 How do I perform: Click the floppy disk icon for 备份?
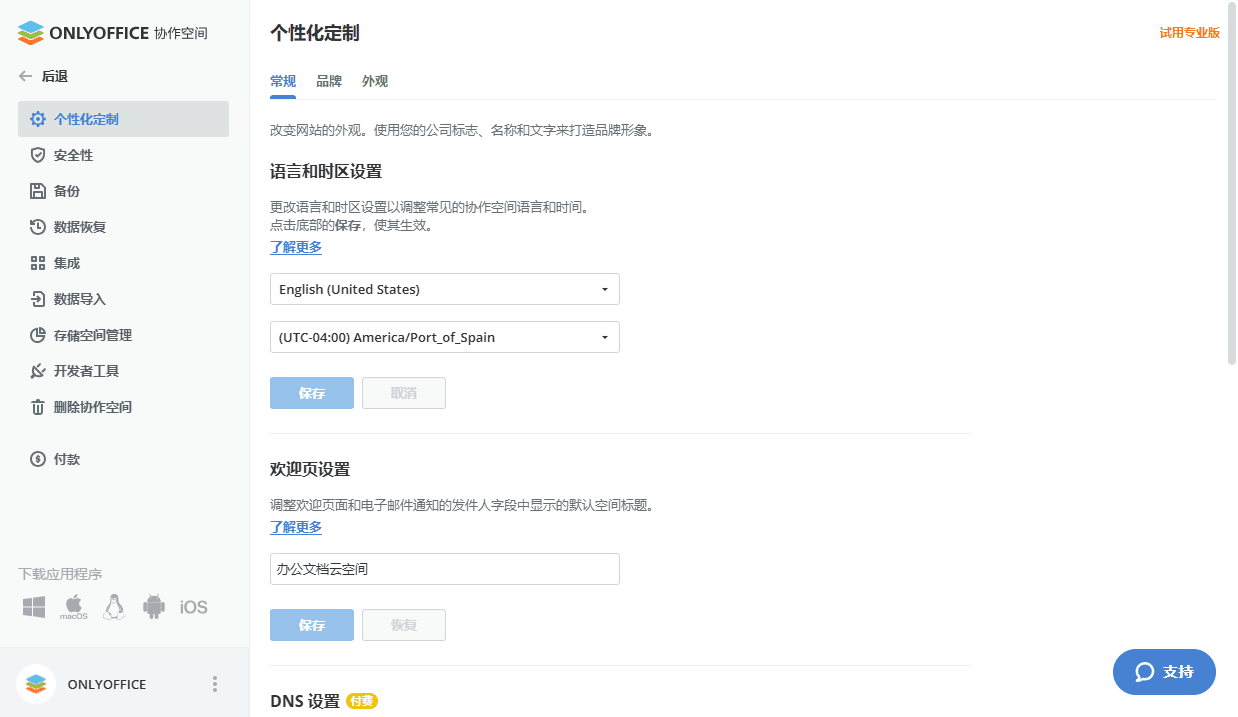pyautogui.click(x=38, y=191)
